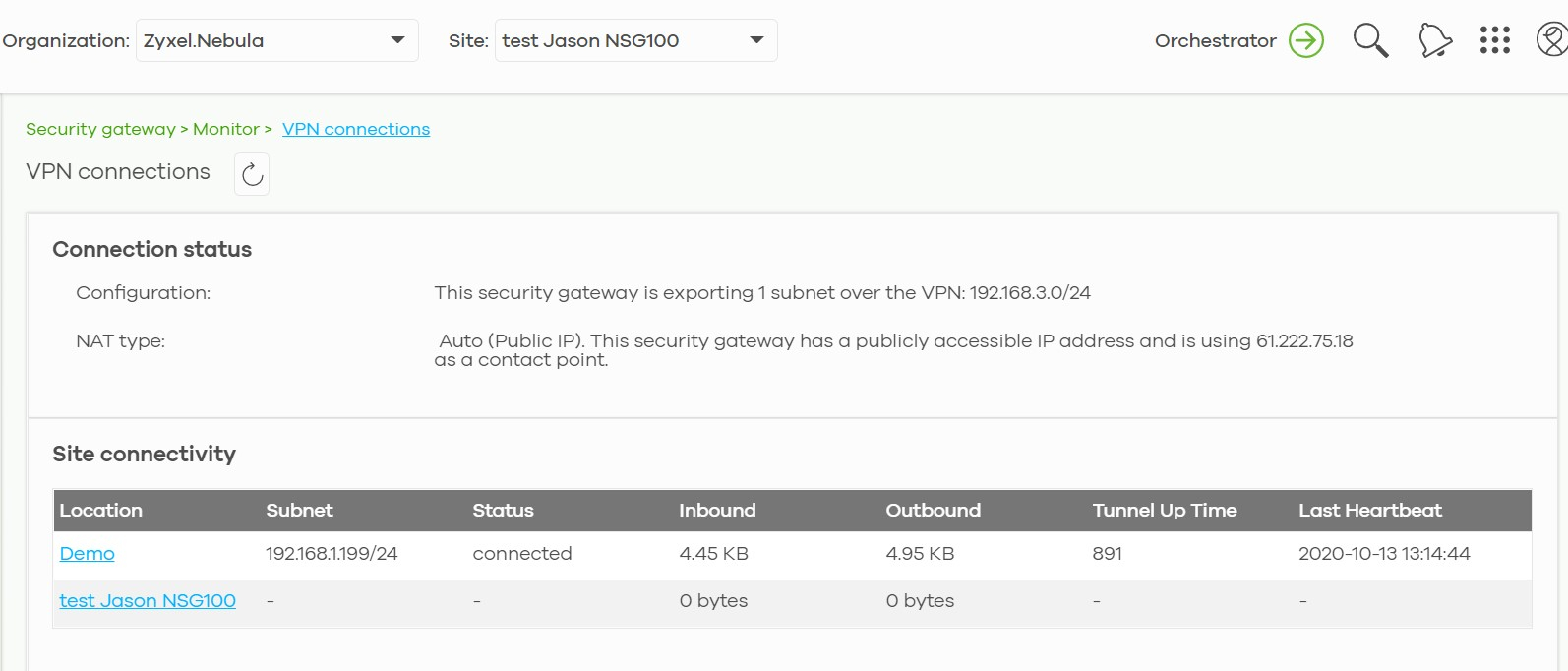Open the test Jason NSG100 site selector
This screenshot has height=671, width=1568.
620,40
